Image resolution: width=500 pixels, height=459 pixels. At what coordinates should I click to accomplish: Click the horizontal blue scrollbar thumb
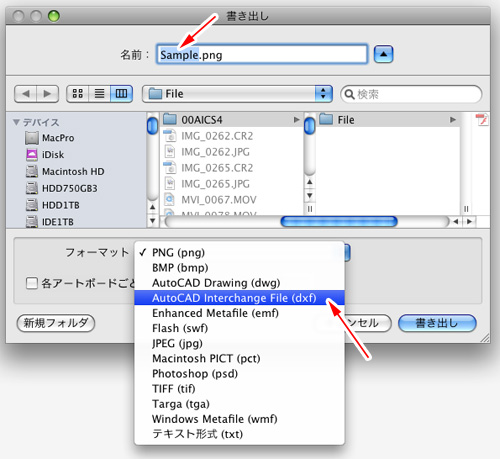coord(339,221)
